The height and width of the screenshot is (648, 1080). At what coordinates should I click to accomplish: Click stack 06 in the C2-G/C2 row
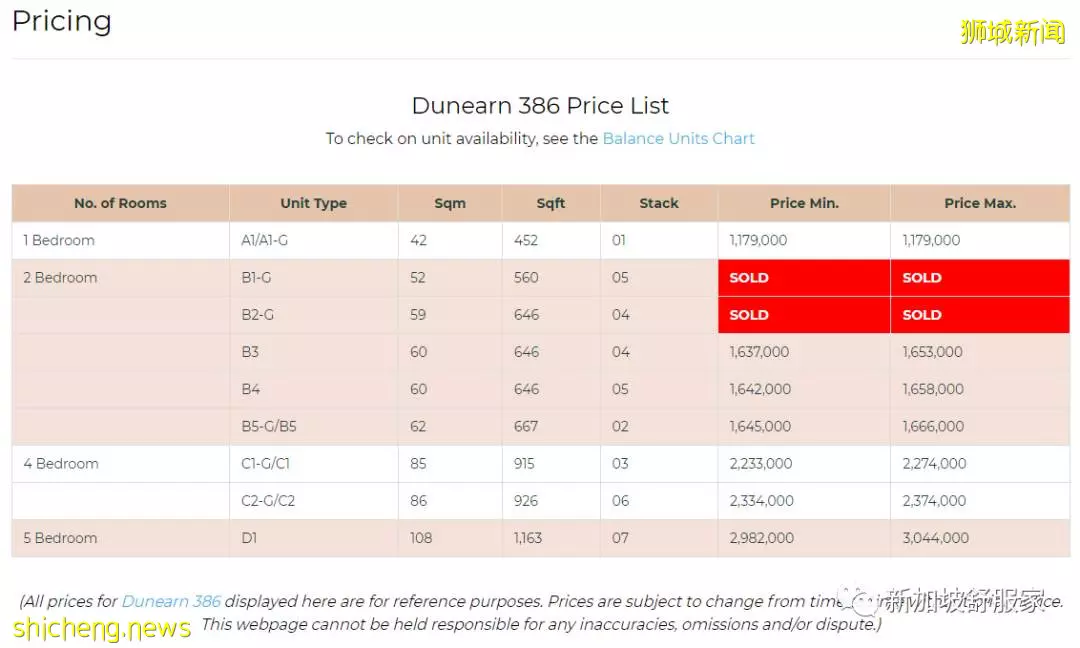point(620,501)
